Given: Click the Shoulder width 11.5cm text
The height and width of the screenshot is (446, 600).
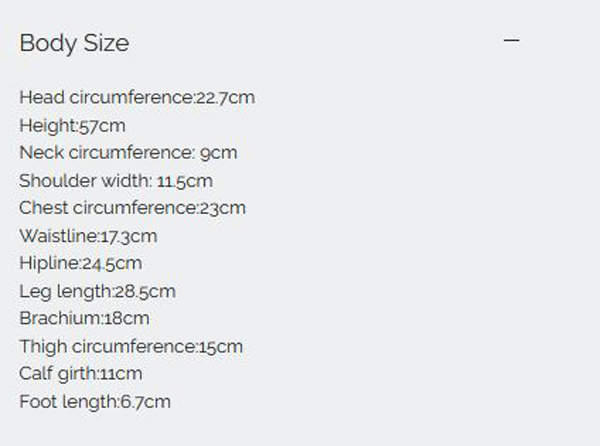Looking at the screenshot, I should pyautogui.click(x=116, y=181).
